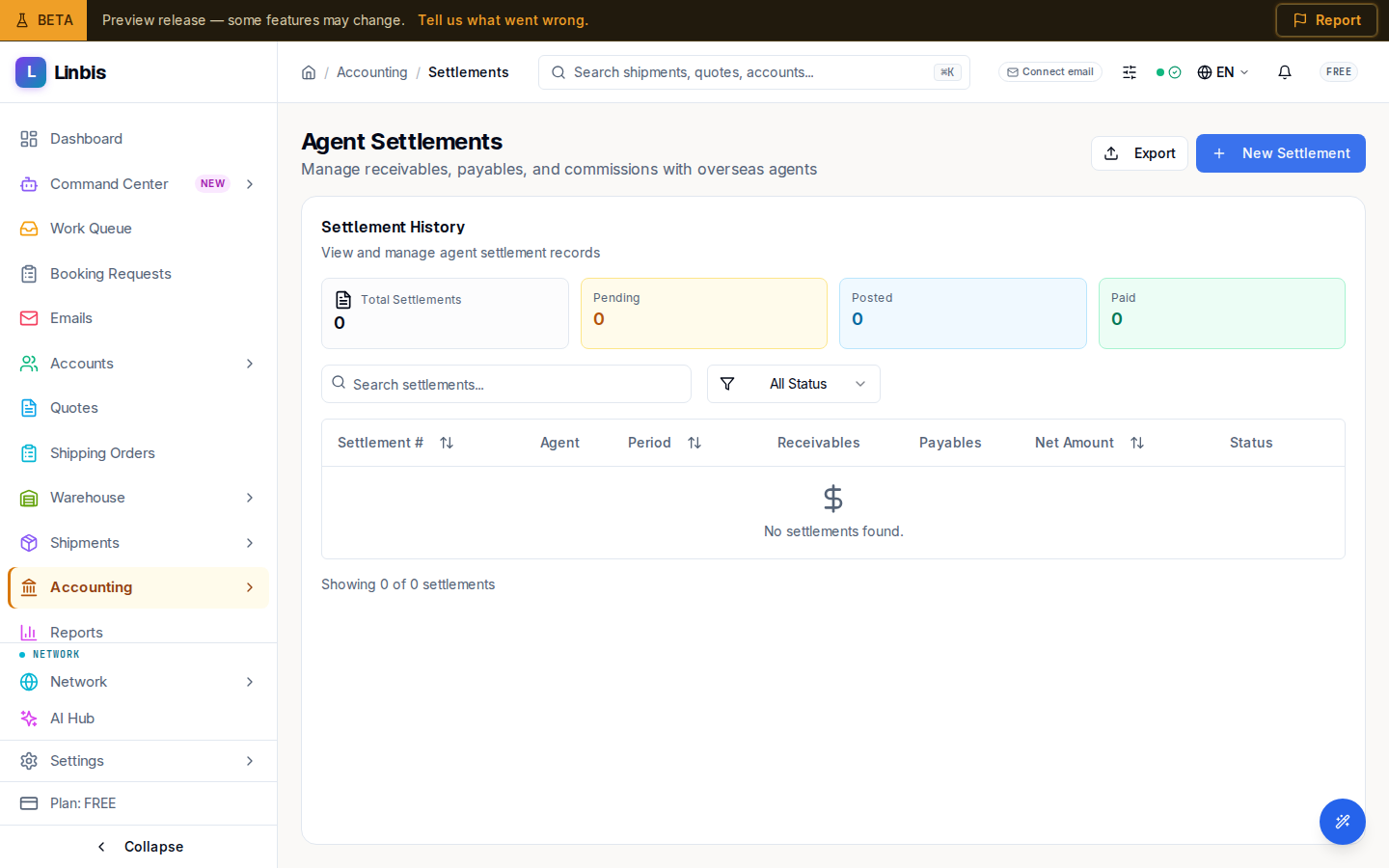Open Booking Requests page

[139, 274]
